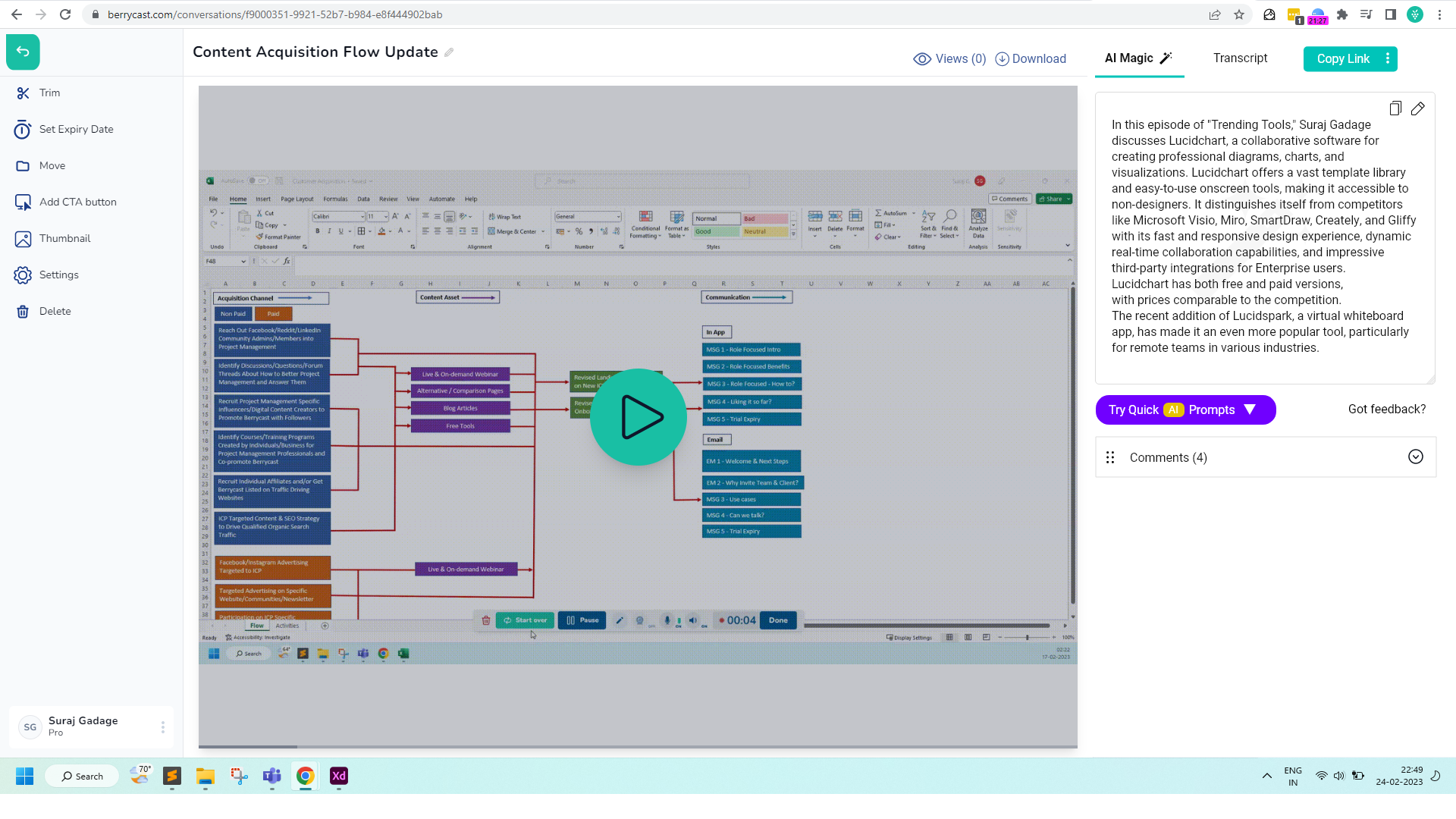The image size is (1456, 819).
Task: Click the video progress bar
Action: point(637,747)
